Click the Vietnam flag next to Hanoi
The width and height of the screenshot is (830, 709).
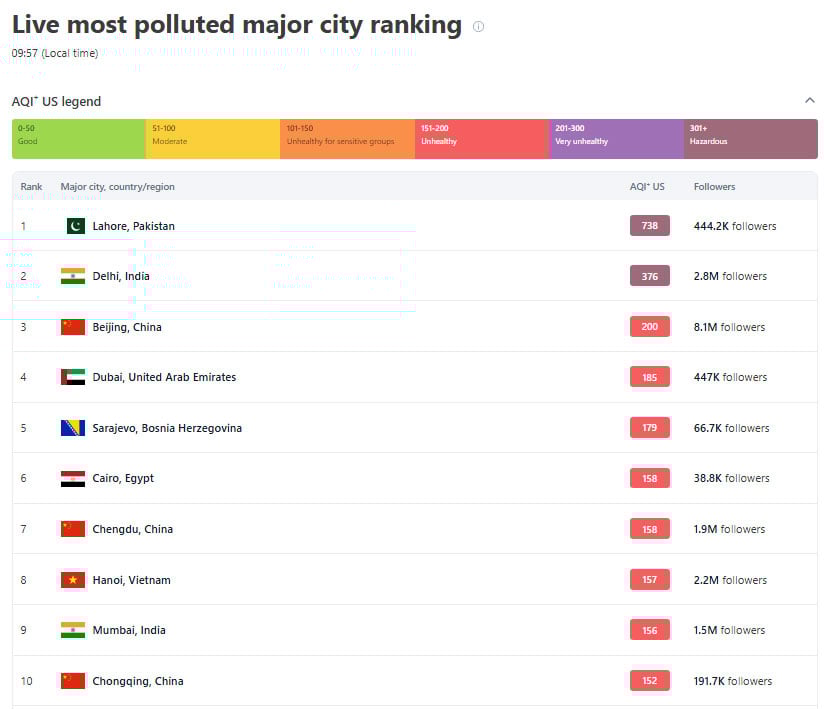coord(73,580)
